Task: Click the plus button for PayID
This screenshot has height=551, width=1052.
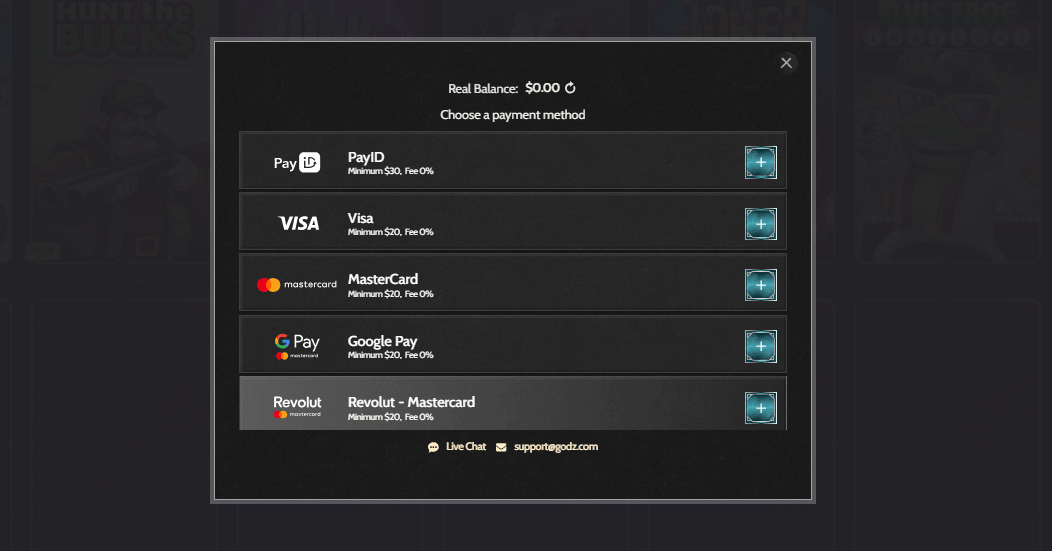Action: (x=761, y=162)
